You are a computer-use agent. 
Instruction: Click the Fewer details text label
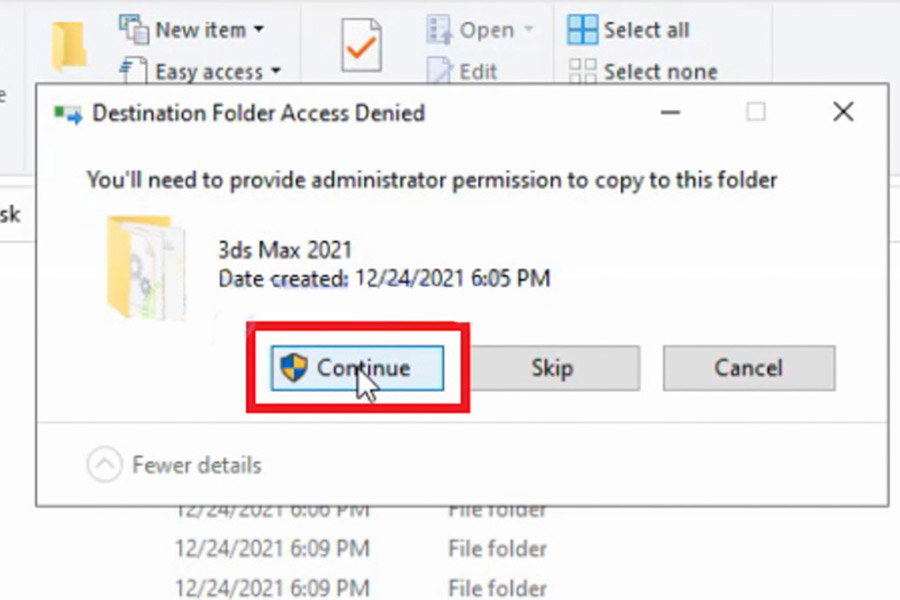click(197, 464)
